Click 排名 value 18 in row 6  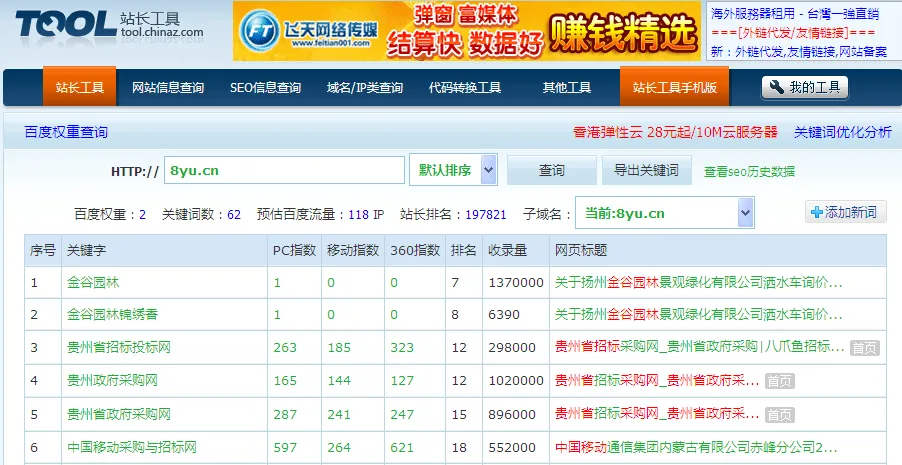click(459, 448)
